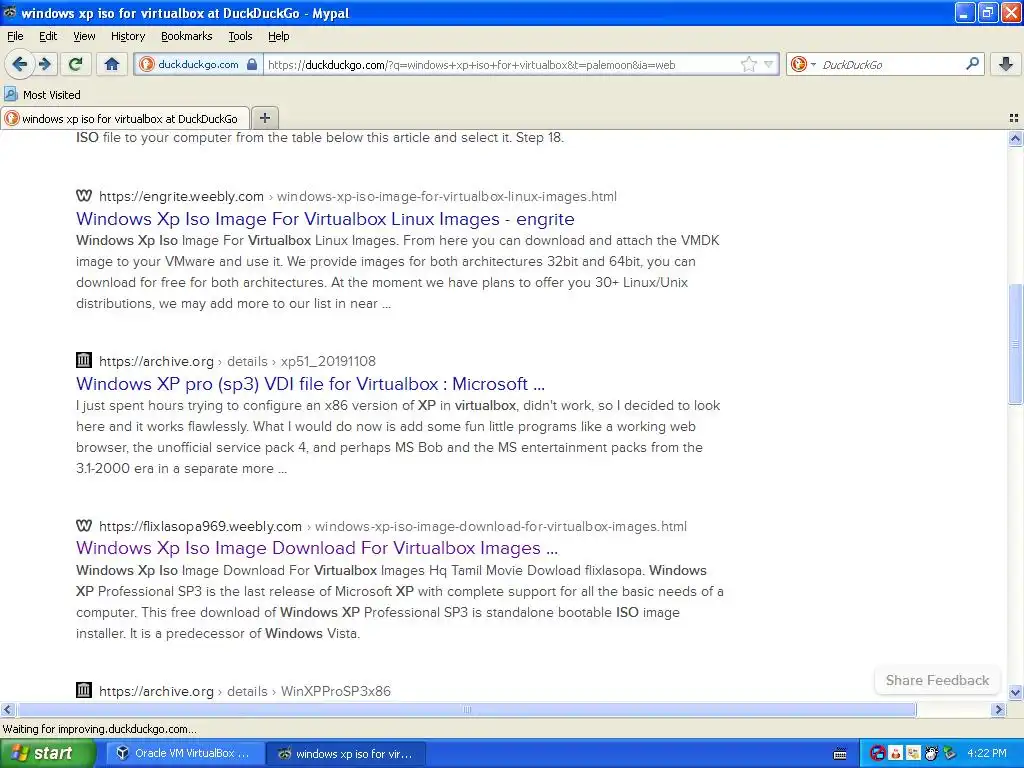Open the Help menu

(x=278, y=36)
